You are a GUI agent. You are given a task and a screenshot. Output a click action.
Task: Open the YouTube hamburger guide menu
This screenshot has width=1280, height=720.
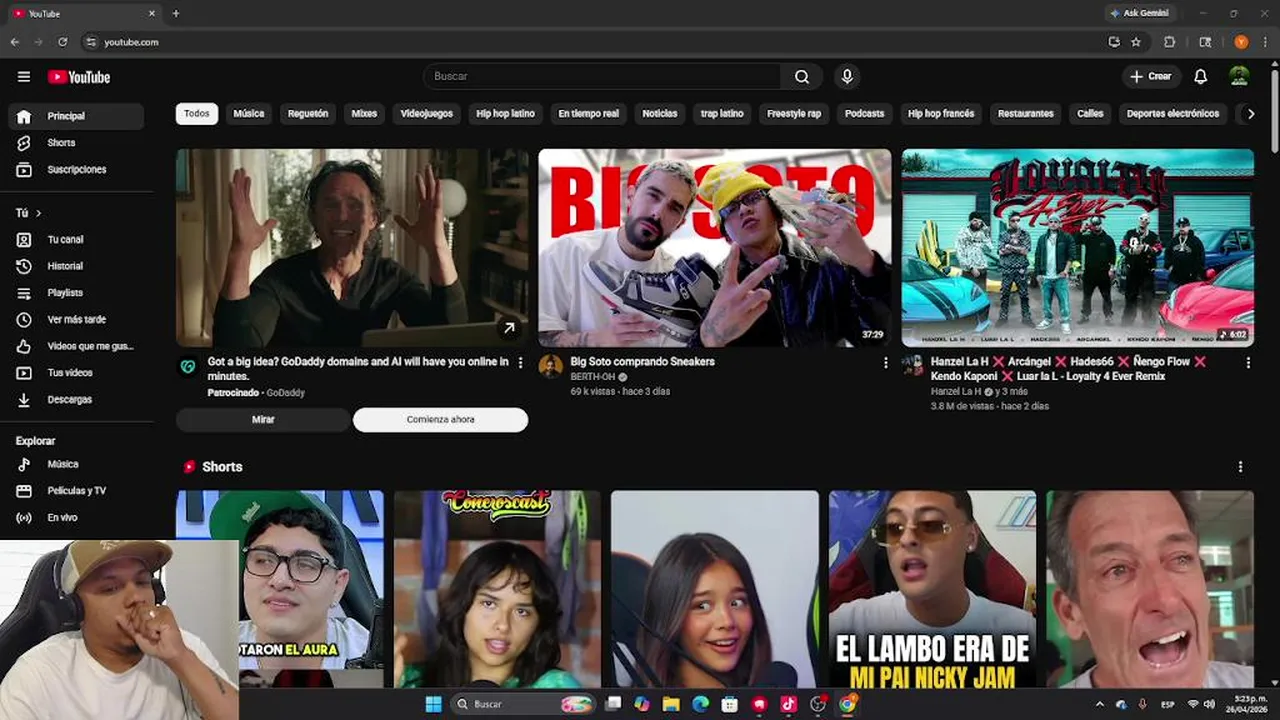(24, 77)
